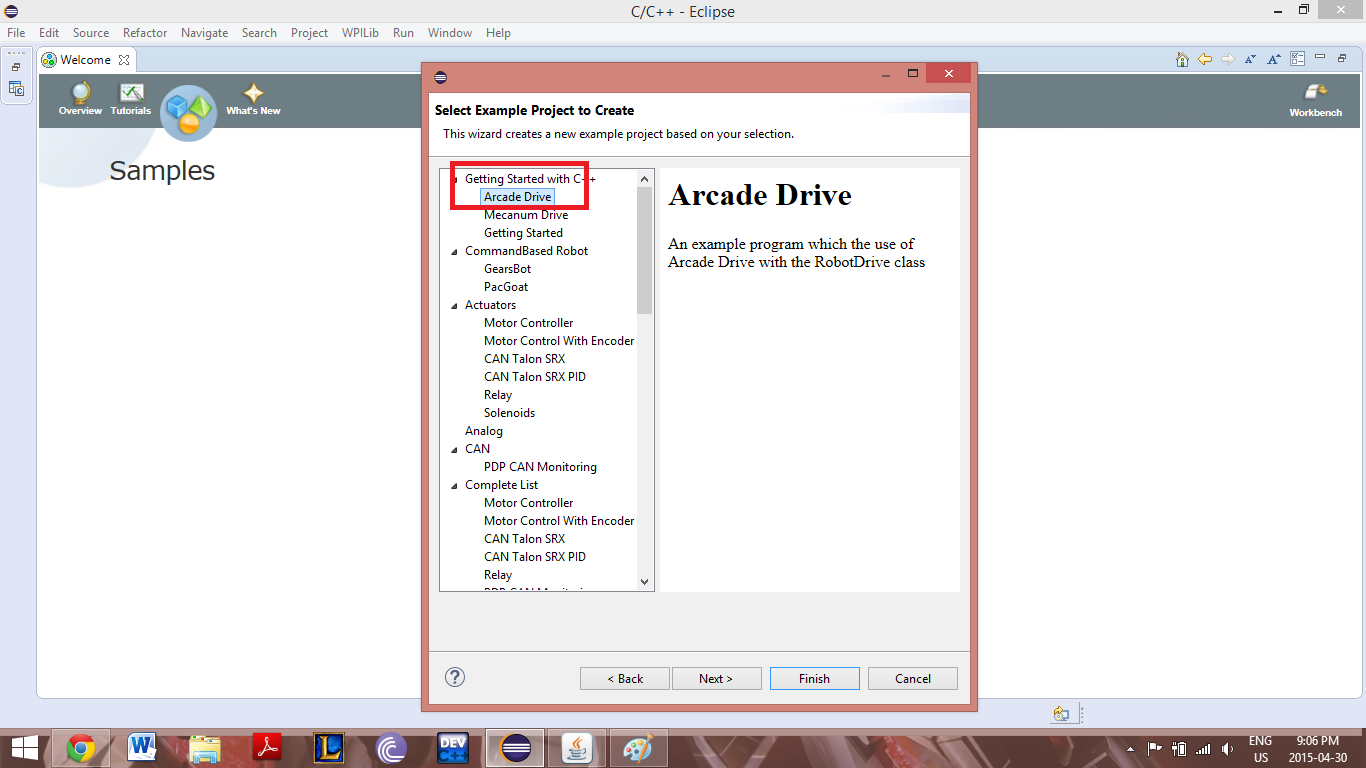Click the Restore icon in left trim
Image resolution: width=1366 pixels, height=768 pixels.
[16, 67]
